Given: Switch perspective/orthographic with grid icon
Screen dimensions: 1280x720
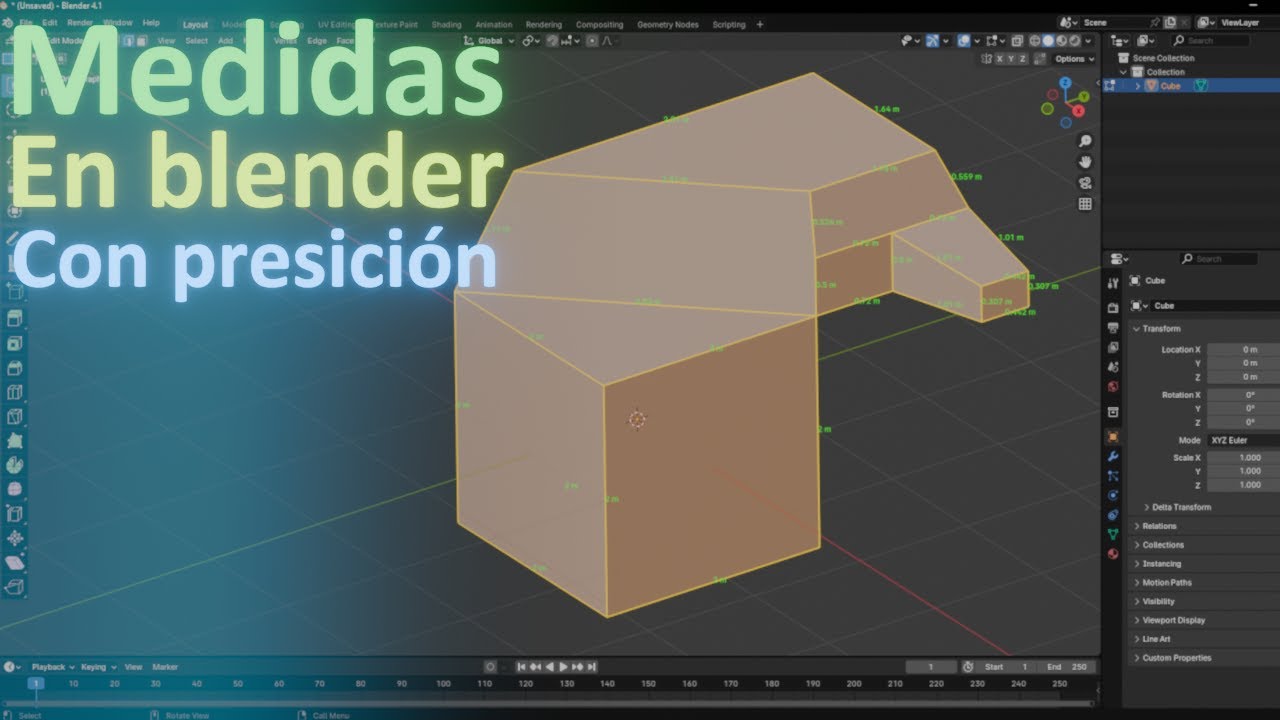Looking at the screenshot, I should click(x=1085, y=204).
